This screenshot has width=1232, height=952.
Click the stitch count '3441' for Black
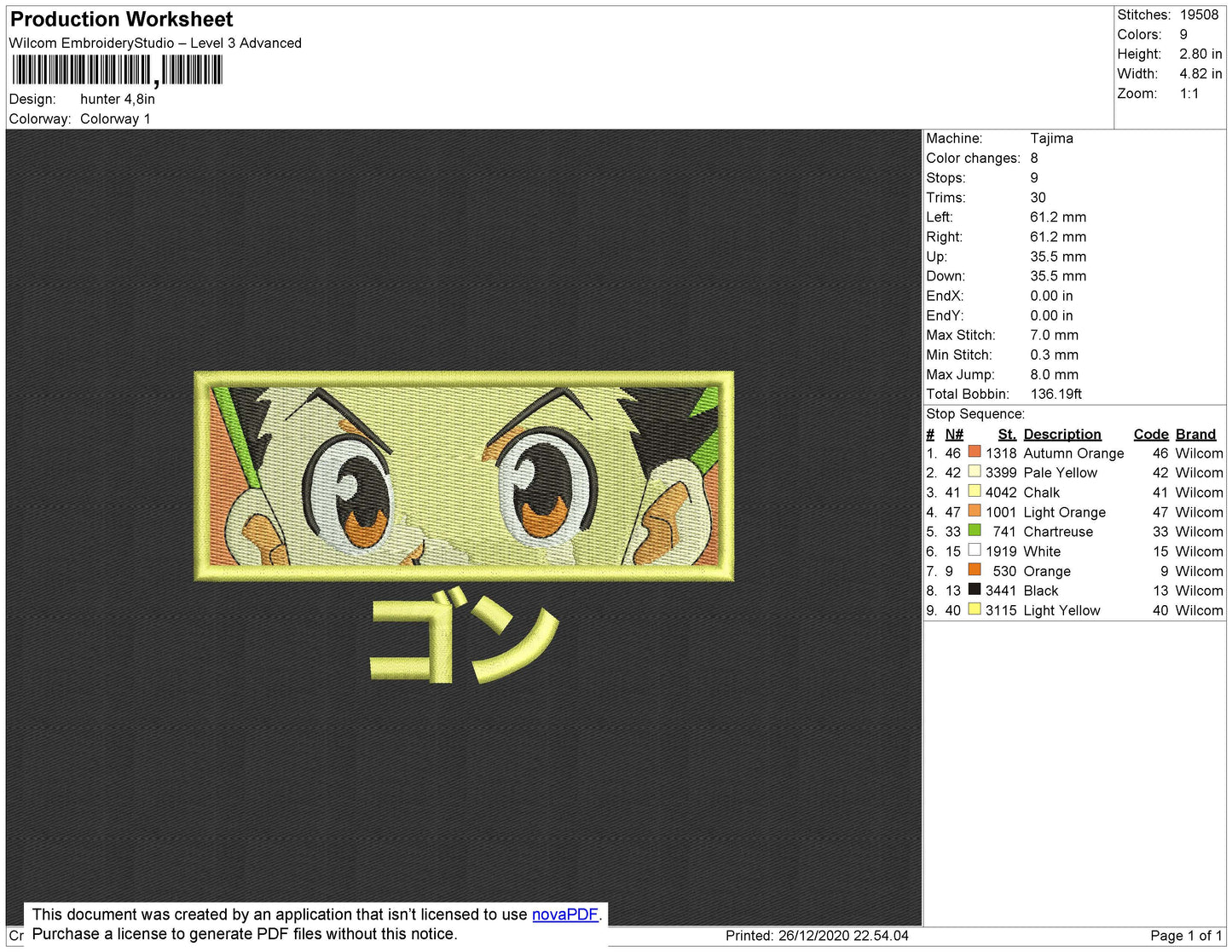pyautogui.click(x=1001, y=591)
